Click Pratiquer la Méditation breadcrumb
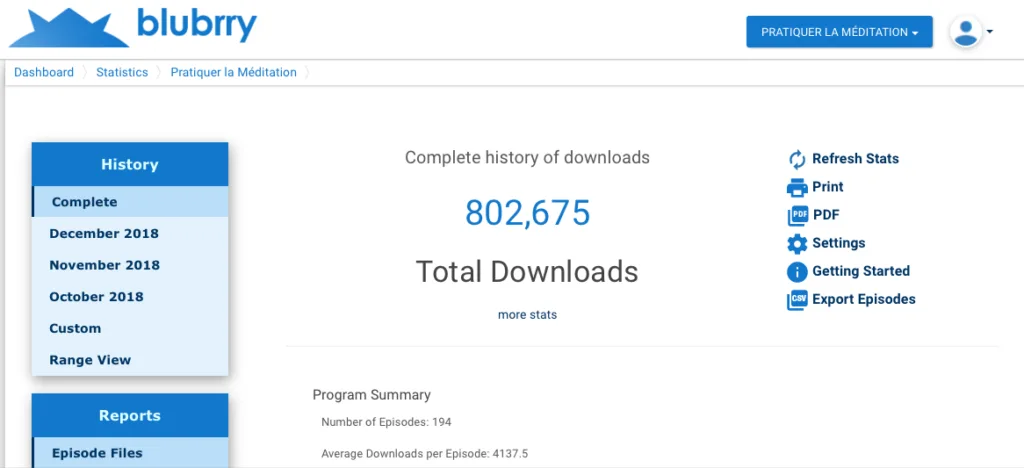The height and width of the screenshot is (468, 1024). click(x=233, y=72)
